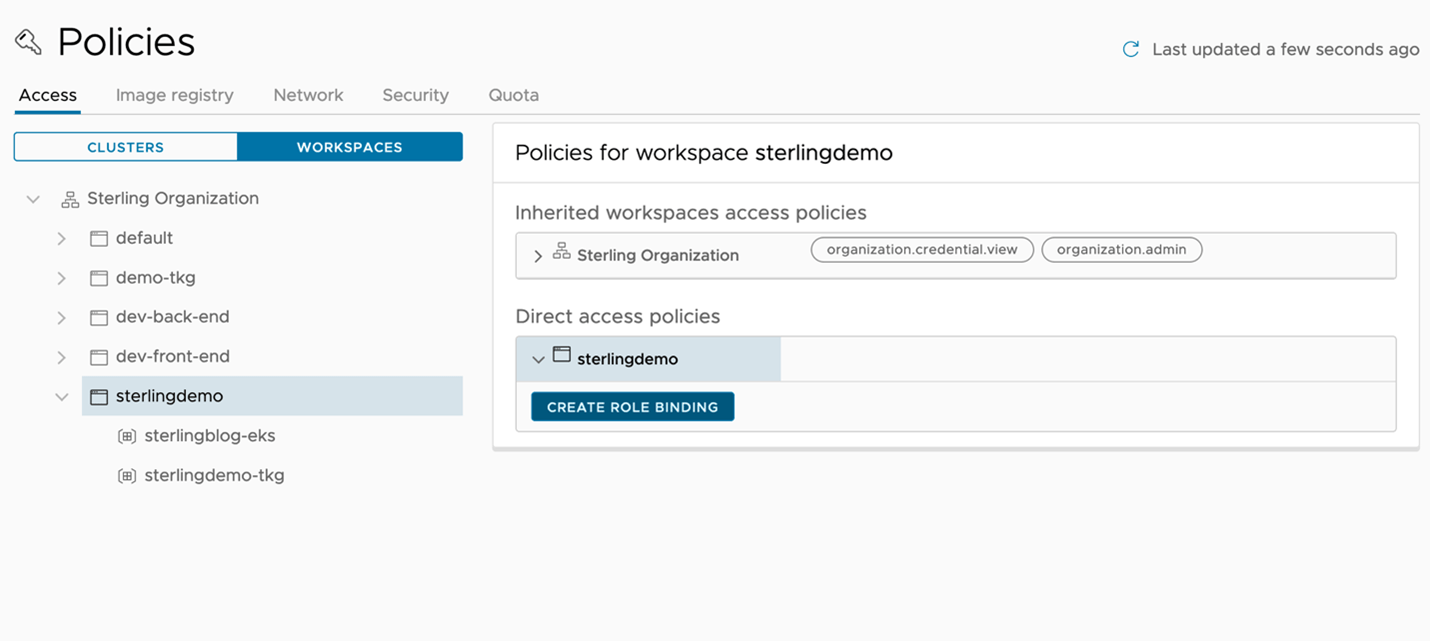Click the dev-back-end workspace icon
This screenshot has width=1430, height=641.
[98, 318]
